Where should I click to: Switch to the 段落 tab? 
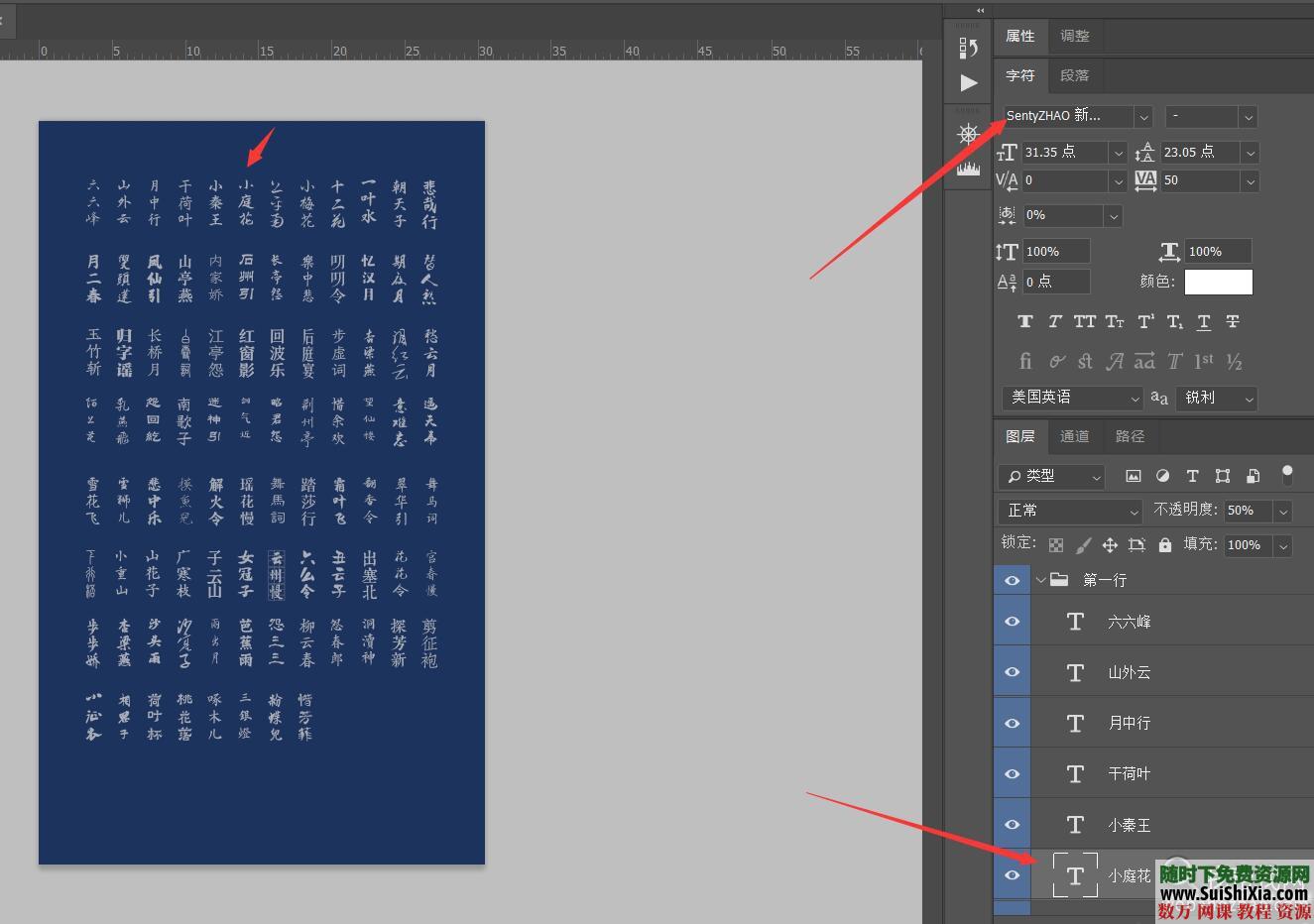pyautogui.click(x=1074, y=75)
